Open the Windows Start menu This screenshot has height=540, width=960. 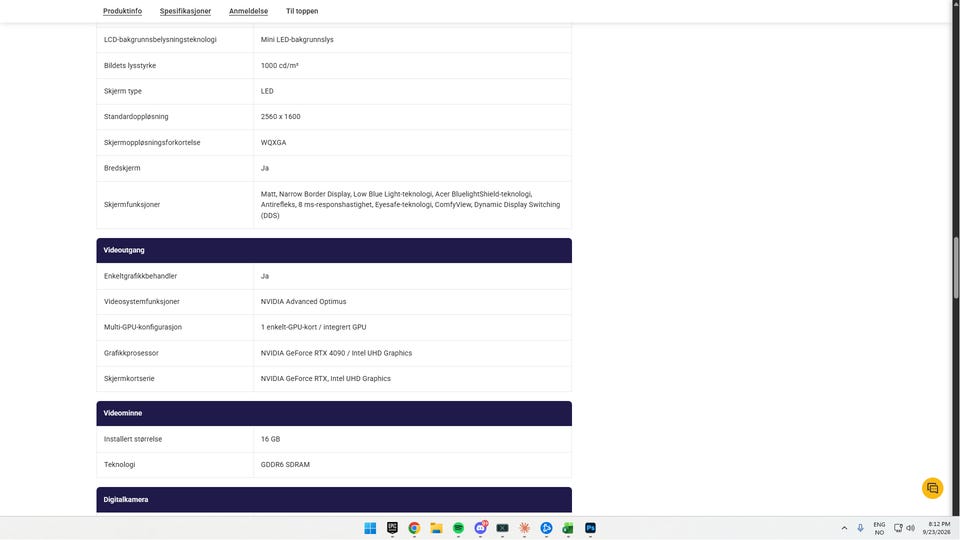coord(370,528)
